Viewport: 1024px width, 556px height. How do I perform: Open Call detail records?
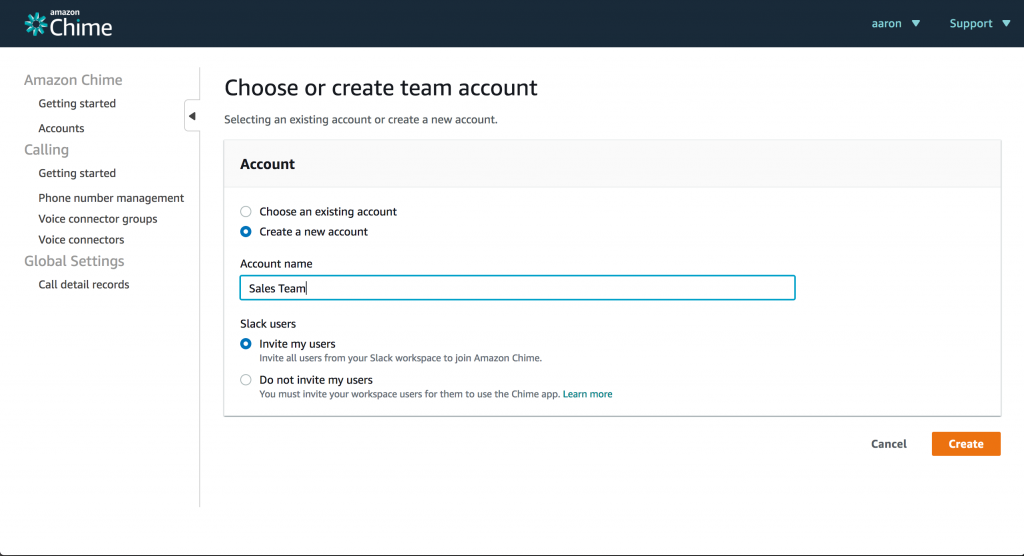click(84, 284)
